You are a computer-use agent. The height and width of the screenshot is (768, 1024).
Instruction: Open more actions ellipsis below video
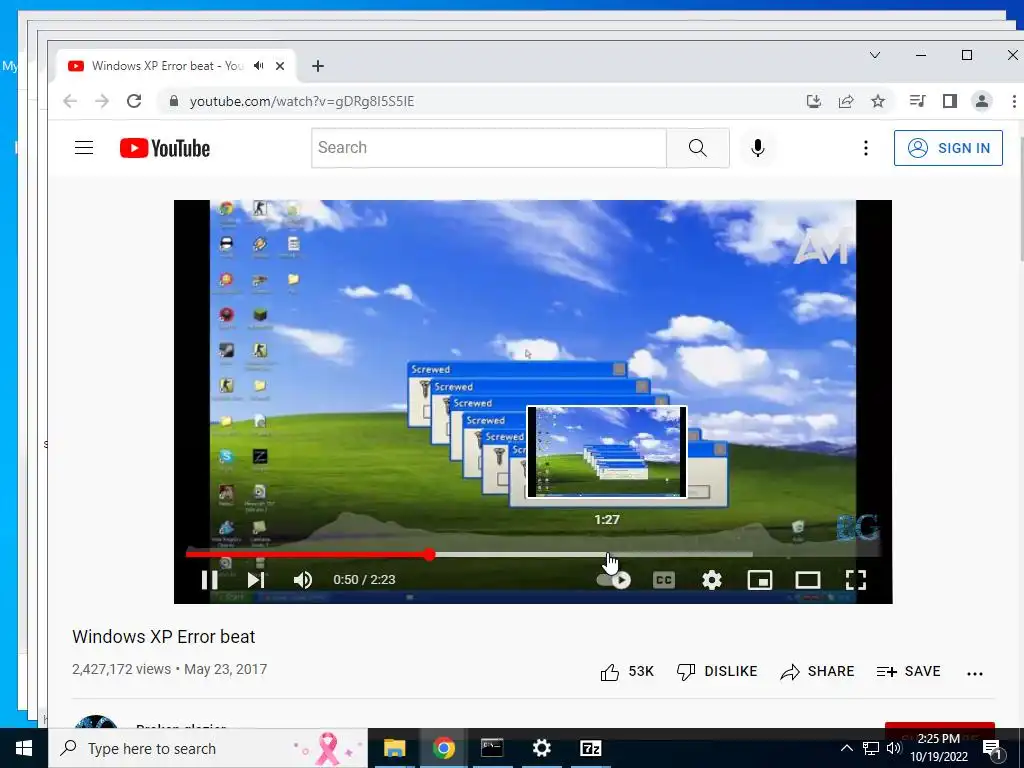974,673
